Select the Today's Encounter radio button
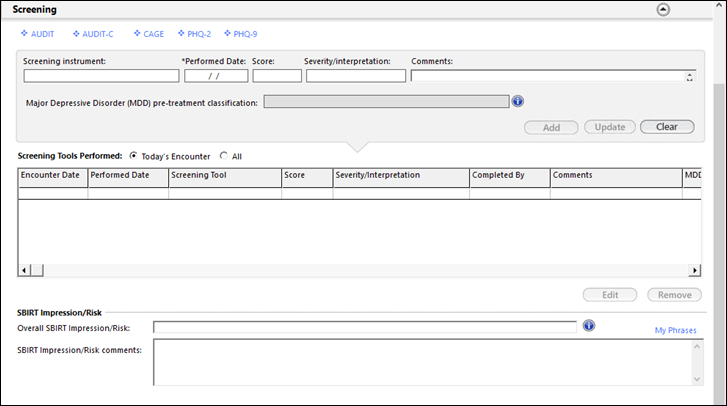 (x=134, y=156)
